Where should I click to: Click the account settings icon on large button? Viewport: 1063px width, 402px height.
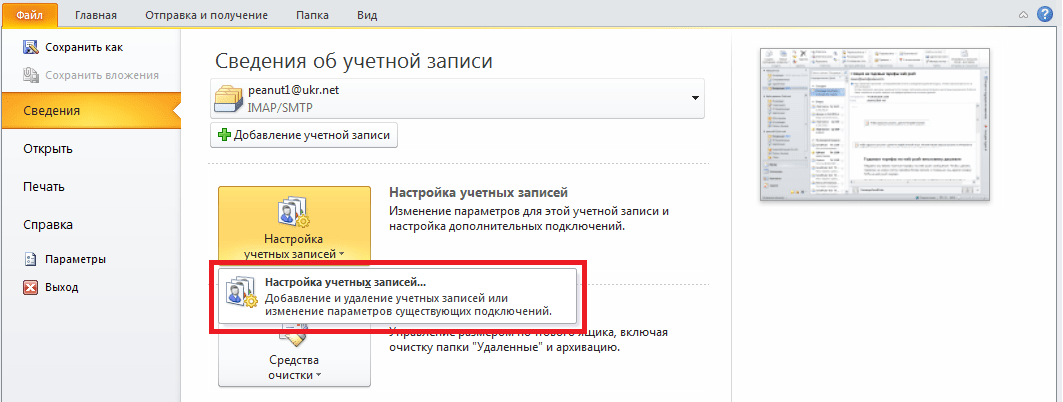click(294, 212)
